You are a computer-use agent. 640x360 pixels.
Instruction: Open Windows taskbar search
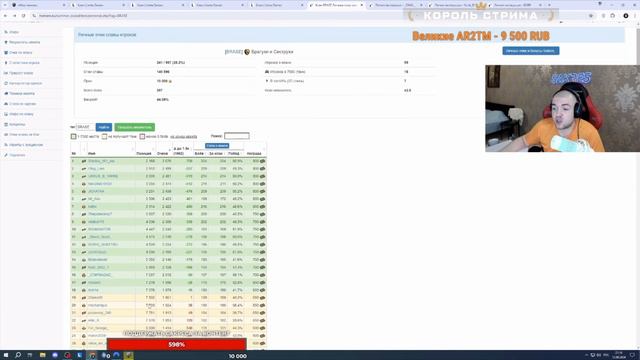click(18, 356)
